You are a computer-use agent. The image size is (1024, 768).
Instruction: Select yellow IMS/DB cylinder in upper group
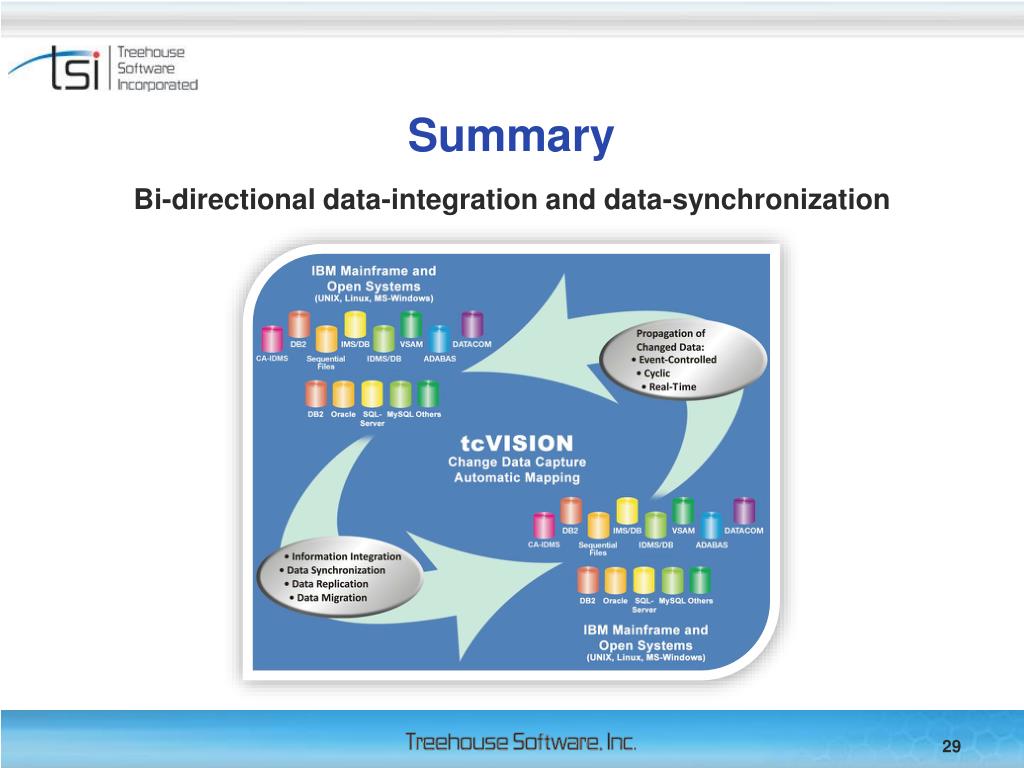point(355,325)
